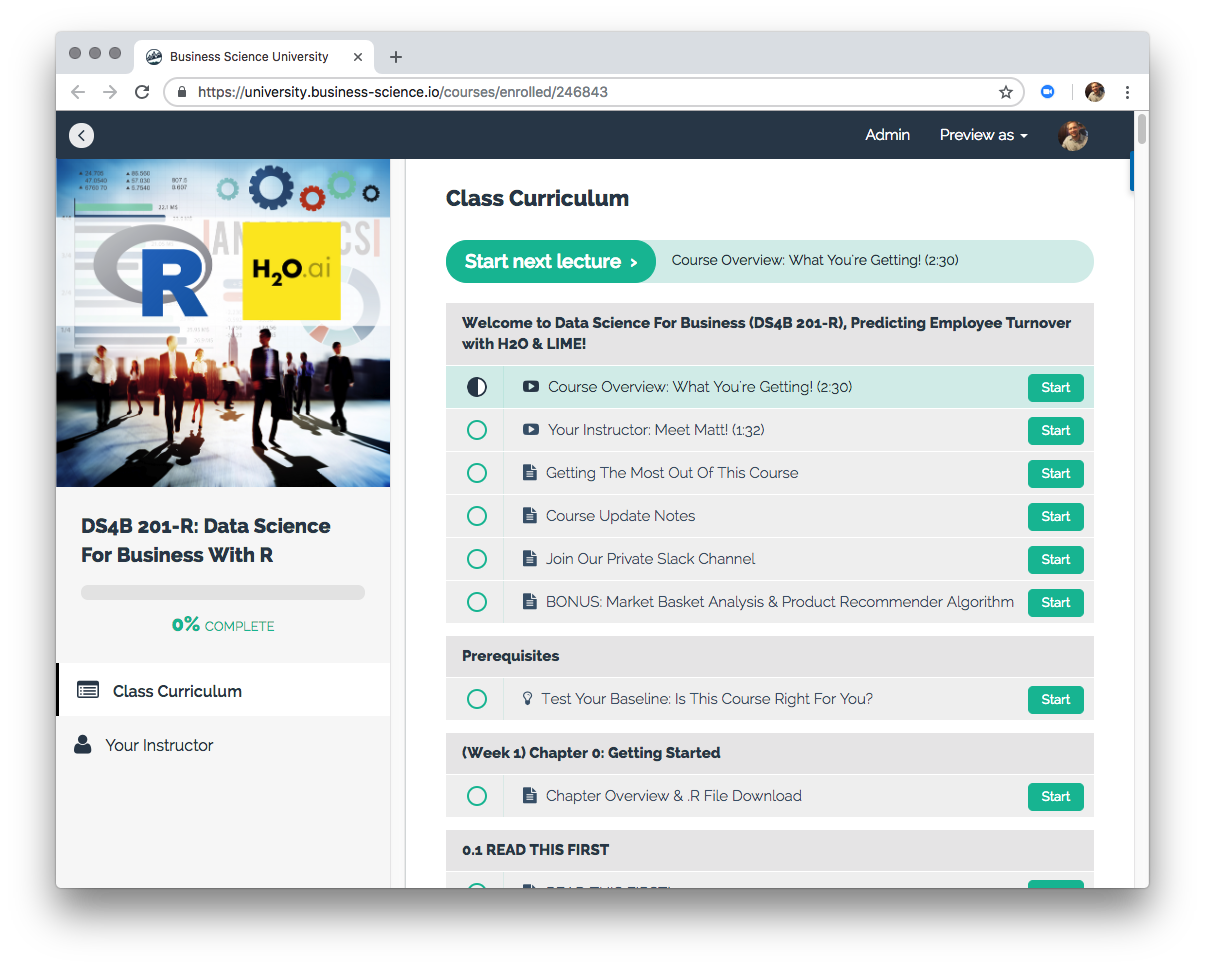Expand the Preview as dropdown
The height and width of the screenshot is (968, 1205).
pyautogui.click(x=983, y=135)
